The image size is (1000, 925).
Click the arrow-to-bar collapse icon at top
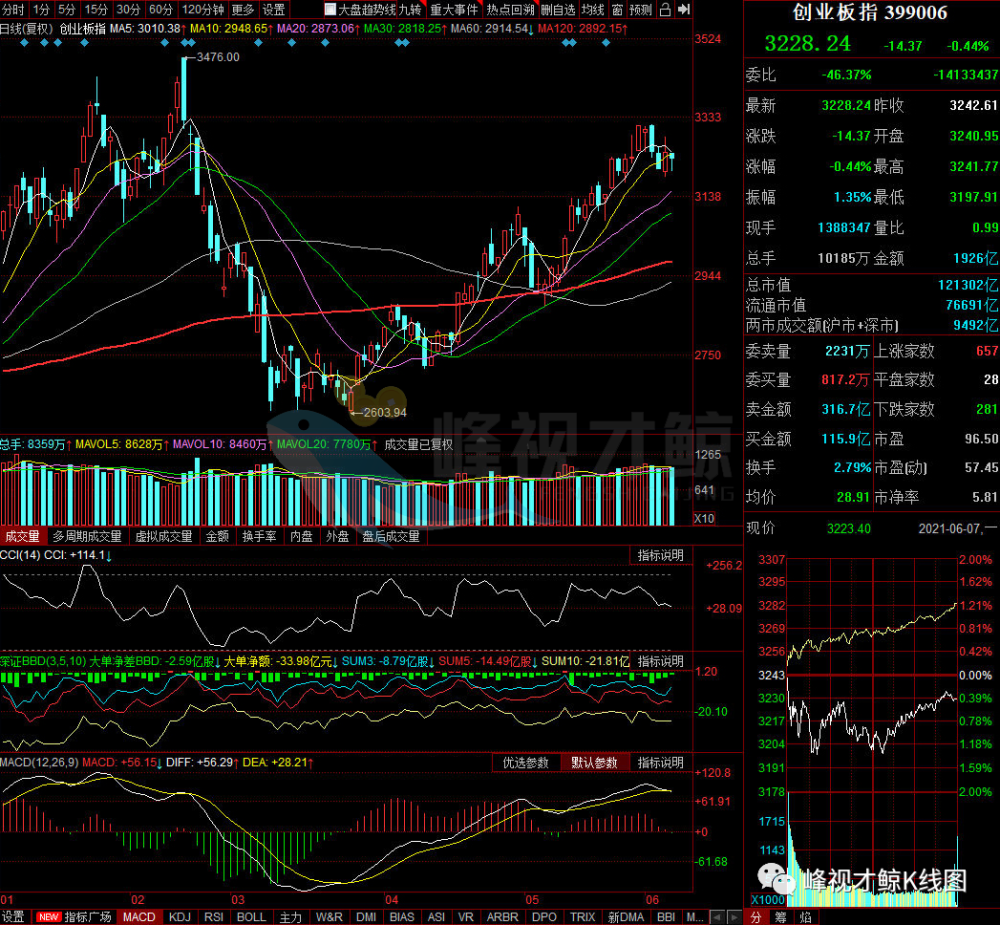click(x=684, y=10)
